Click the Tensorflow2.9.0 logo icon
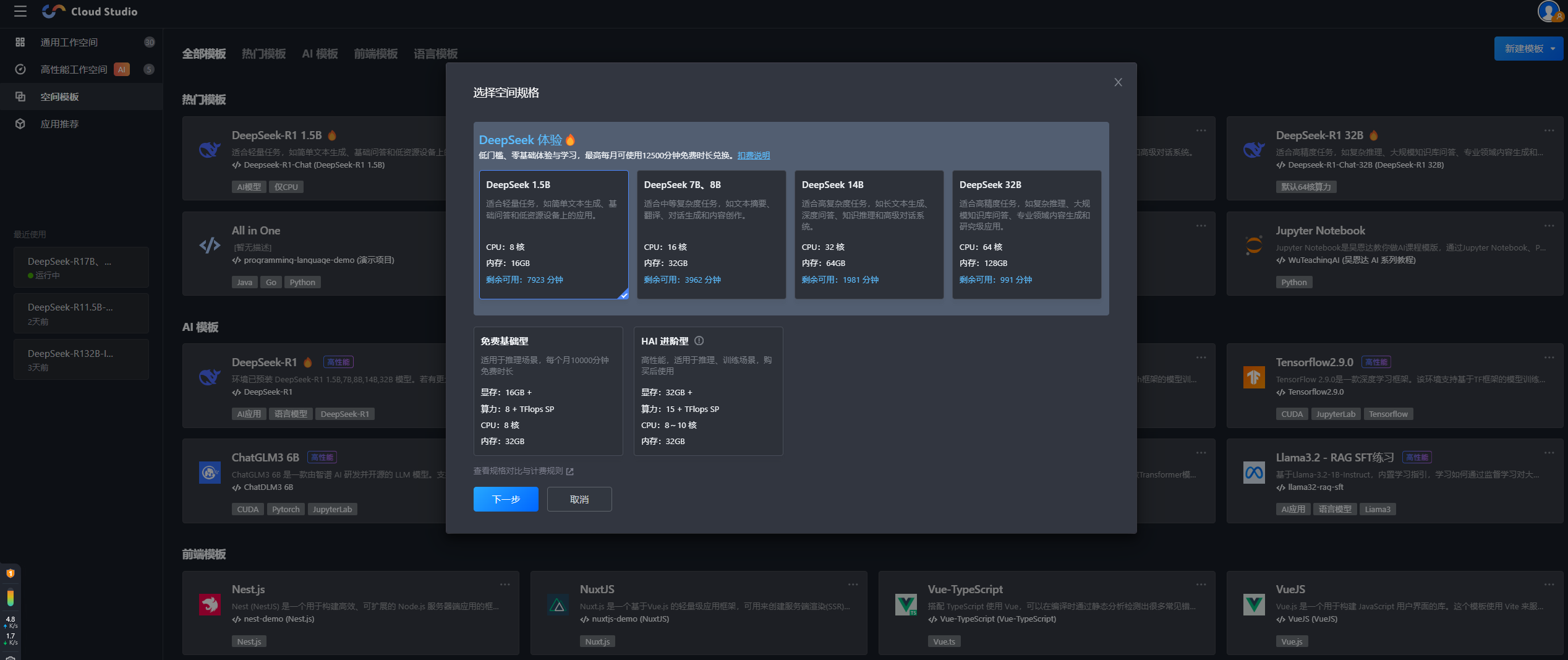The height and width of the screenshot is (660, 1568). (1254, 377)
